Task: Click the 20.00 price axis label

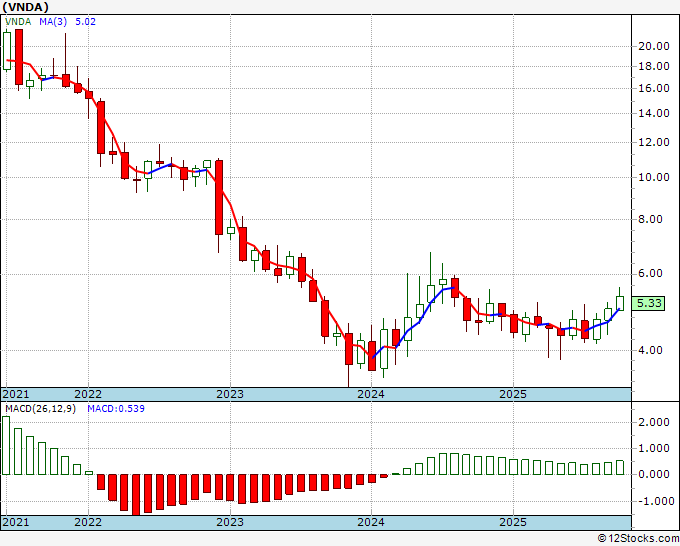Action: pos(653,46)
